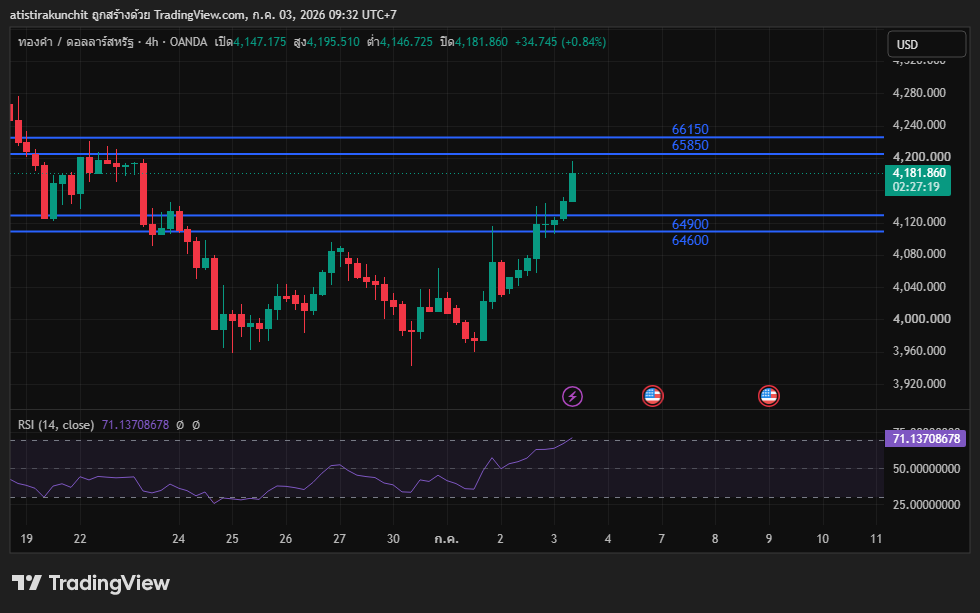980x613 pixels.
Task: Click the latest green candle
Action: pos(572,186)
